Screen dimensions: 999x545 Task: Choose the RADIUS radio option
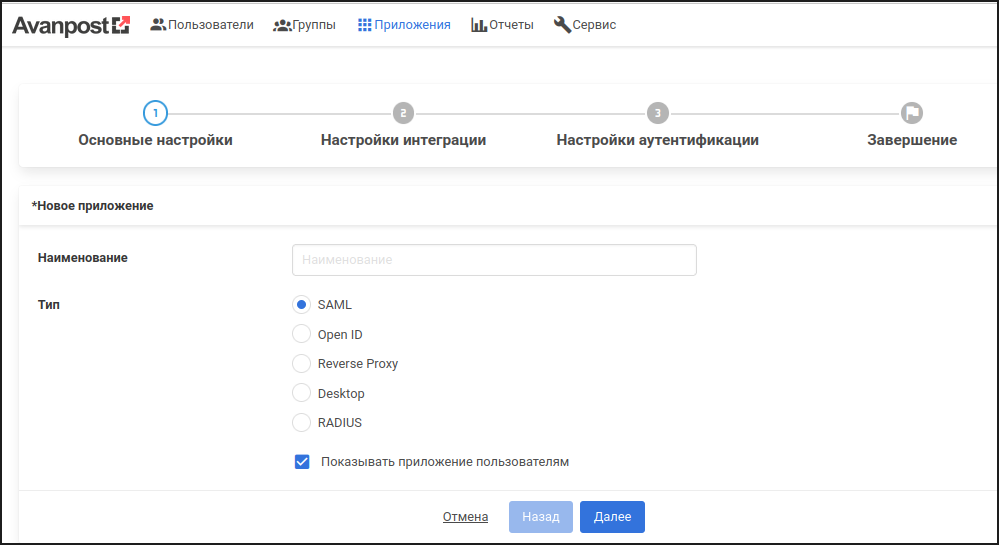(301, 422)
